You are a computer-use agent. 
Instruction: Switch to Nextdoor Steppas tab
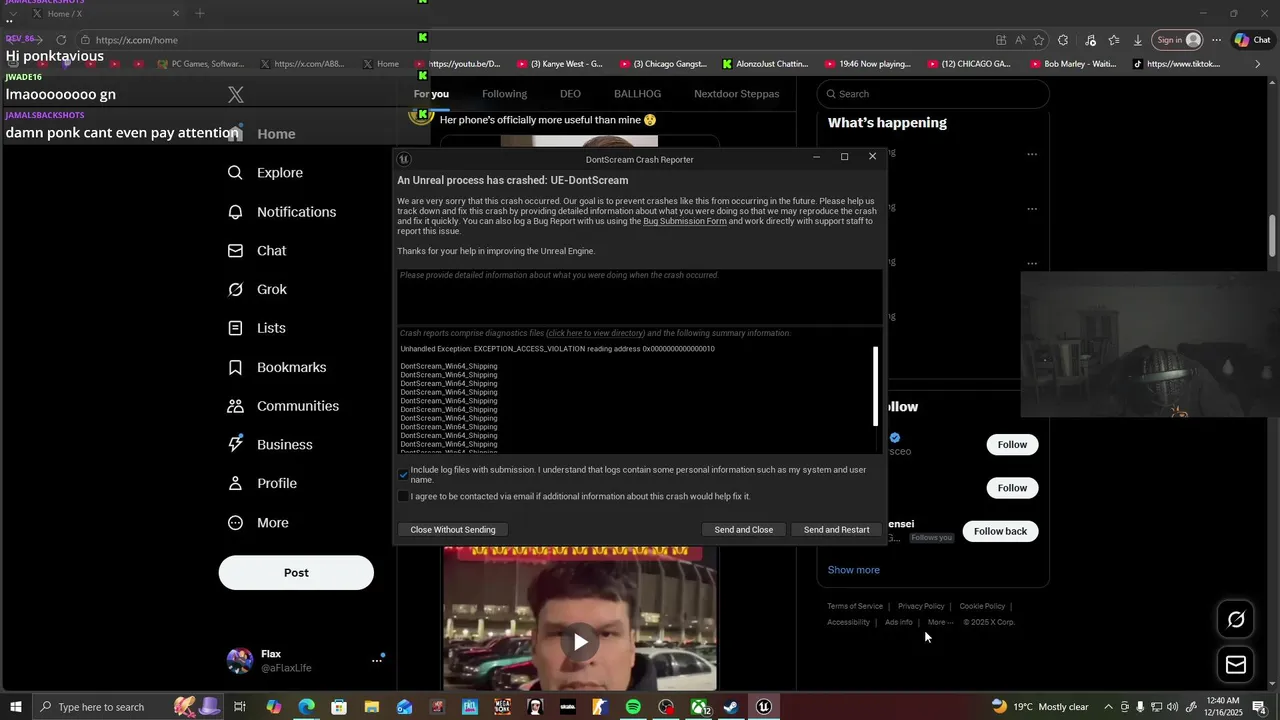[737, 94]
